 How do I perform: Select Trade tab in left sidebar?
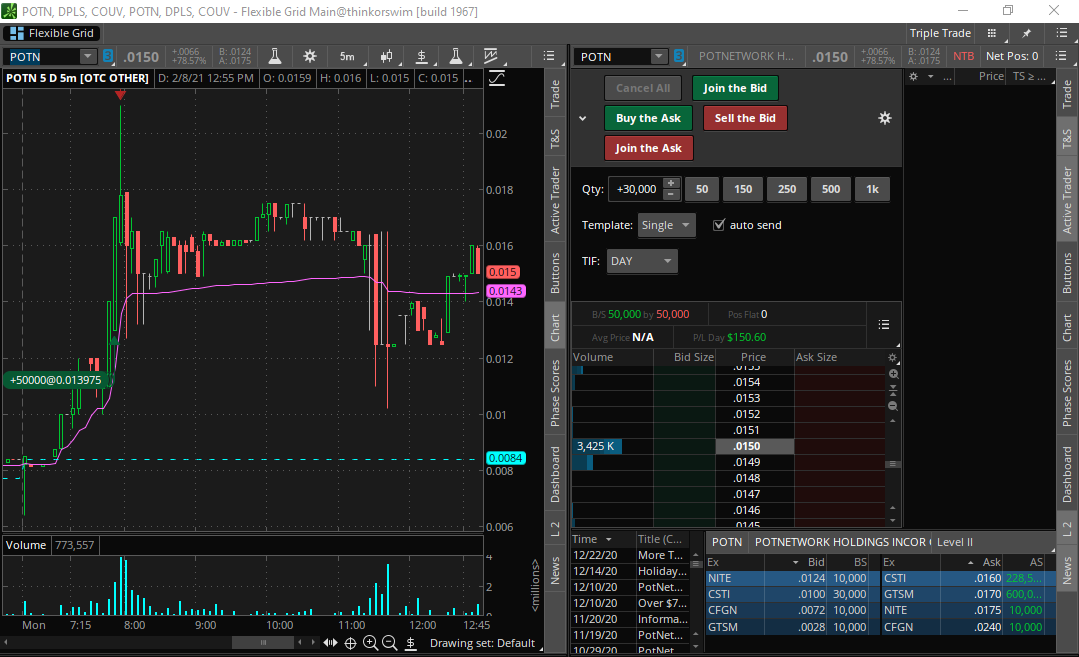555,94
